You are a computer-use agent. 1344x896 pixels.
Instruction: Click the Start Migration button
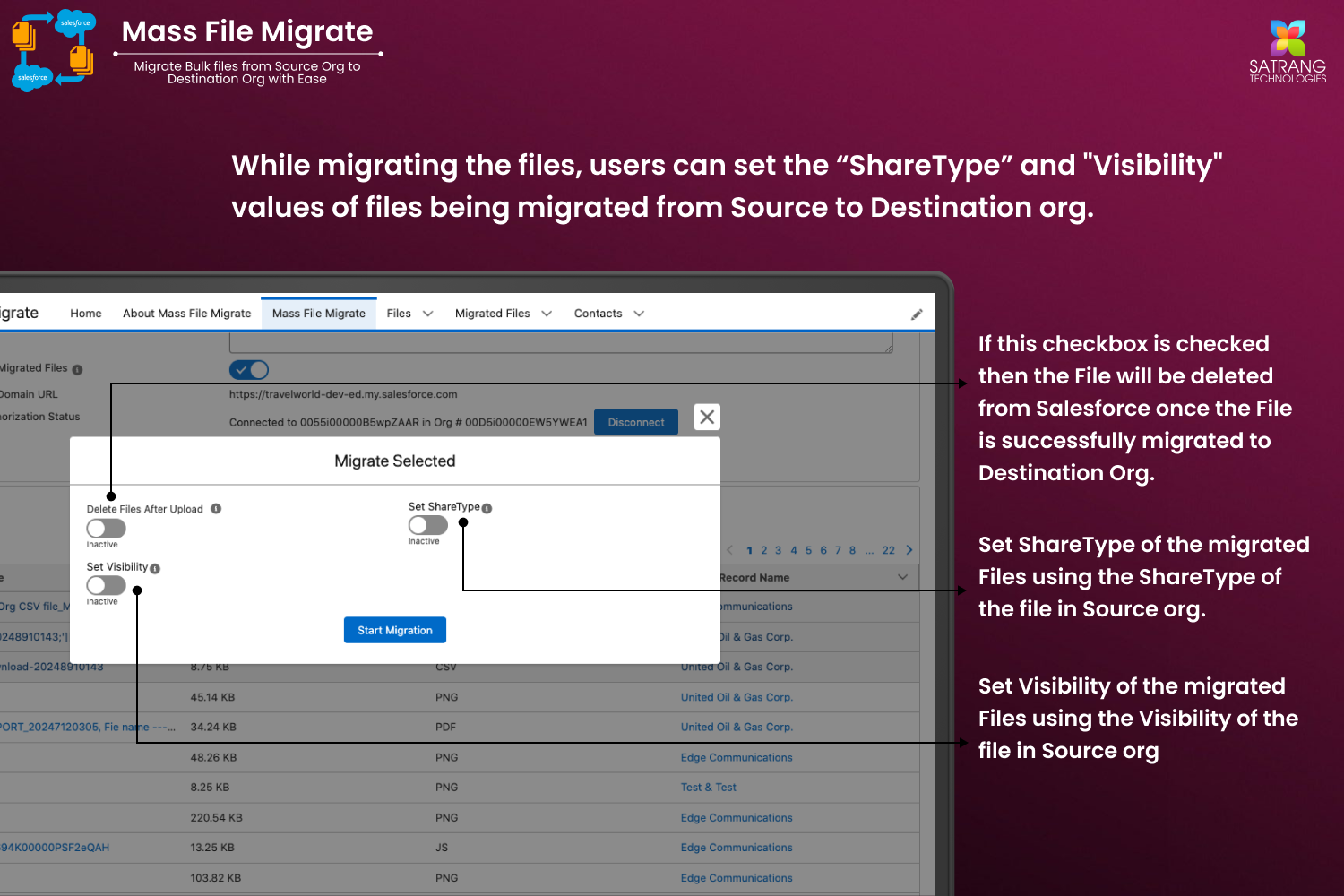click(x=395, y=630)
